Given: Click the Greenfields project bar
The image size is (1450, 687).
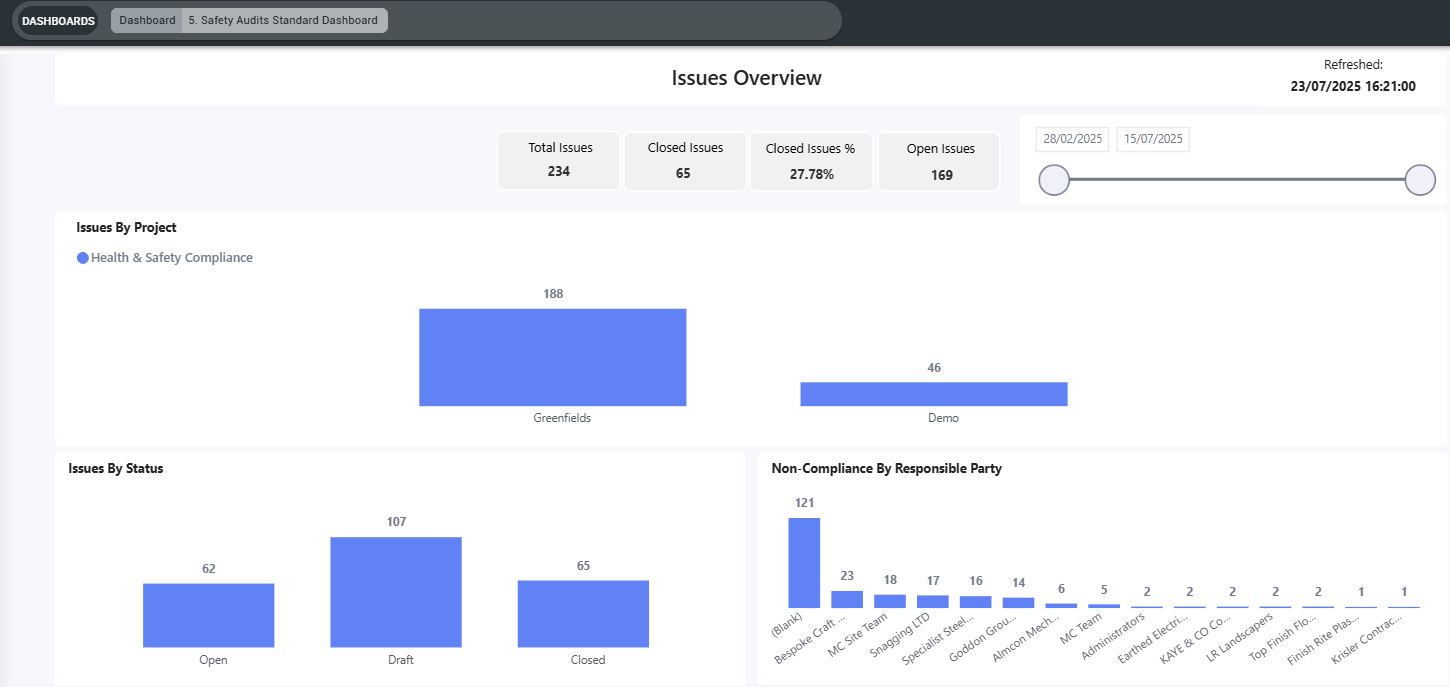Looking at the screenshot, I should [x=553, y=357].
